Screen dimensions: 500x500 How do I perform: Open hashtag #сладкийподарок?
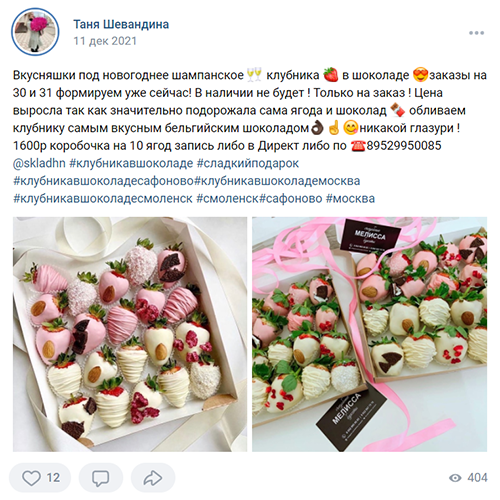coord(248,163)
